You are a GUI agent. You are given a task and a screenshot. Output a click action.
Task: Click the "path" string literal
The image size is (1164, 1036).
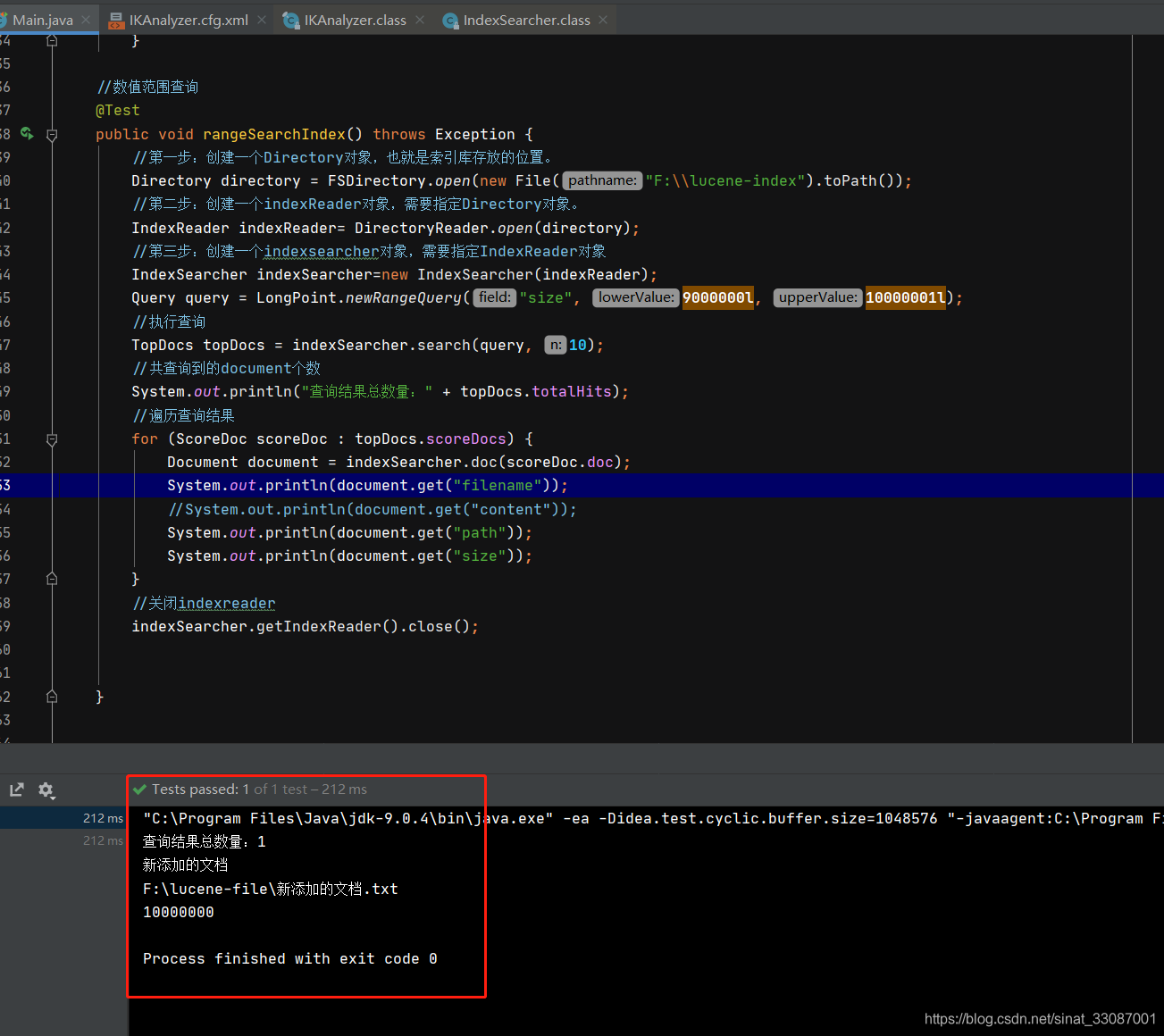479,533
